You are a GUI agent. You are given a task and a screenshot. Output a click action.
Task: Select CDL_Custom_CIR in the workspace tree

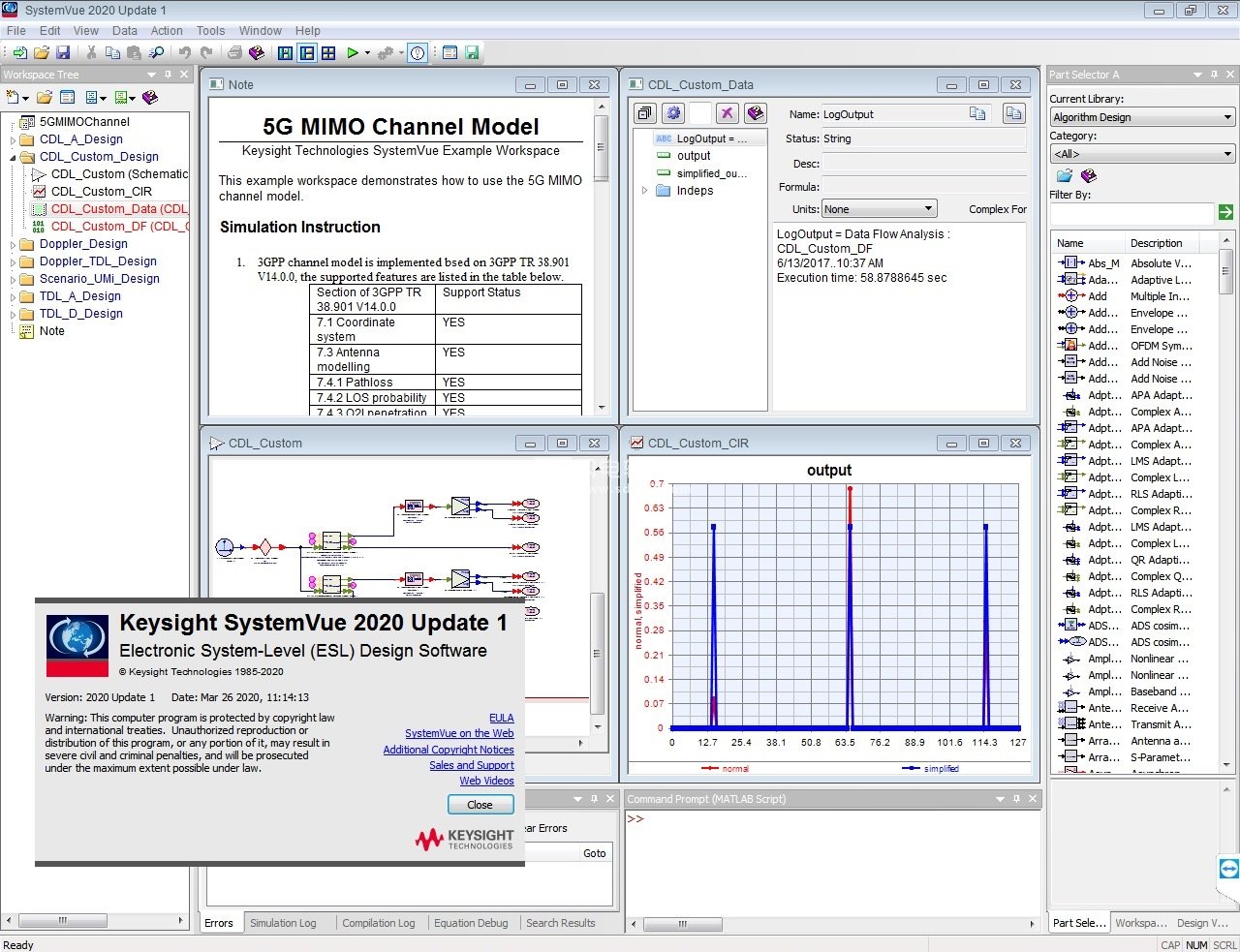coord(101,192)
